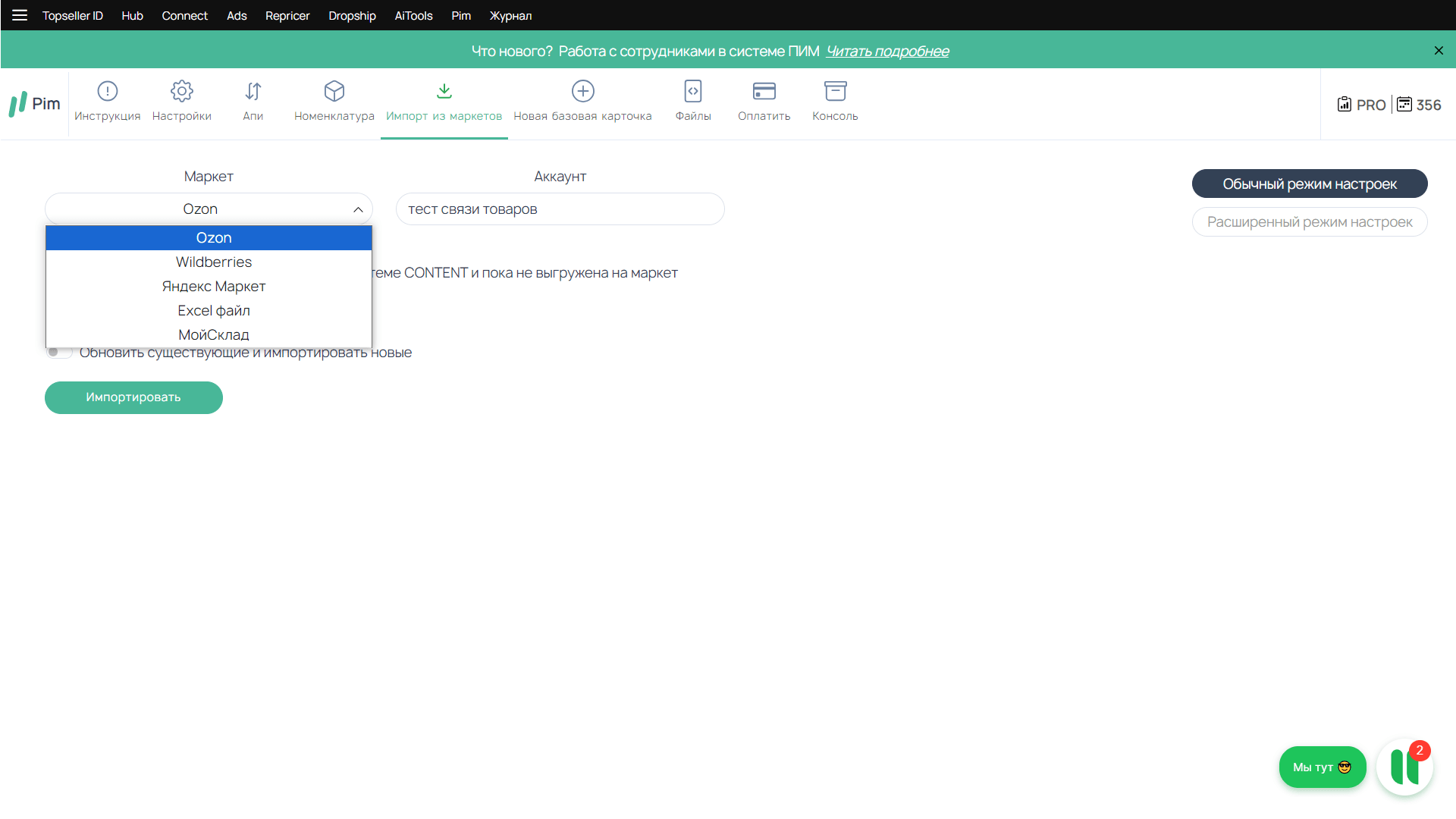Open the Инструкция icon
This screenshot has height=819, width=1456.
[x=108, y=91]
